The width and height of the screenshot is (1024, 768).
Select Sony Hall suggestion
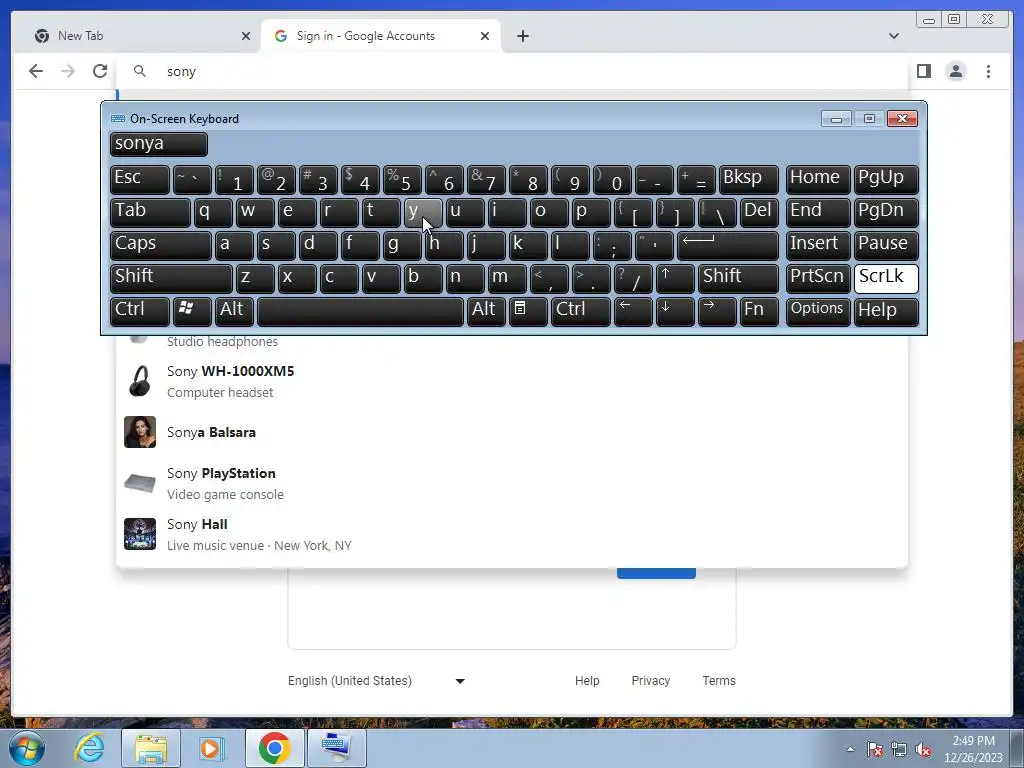coord(513,534)
